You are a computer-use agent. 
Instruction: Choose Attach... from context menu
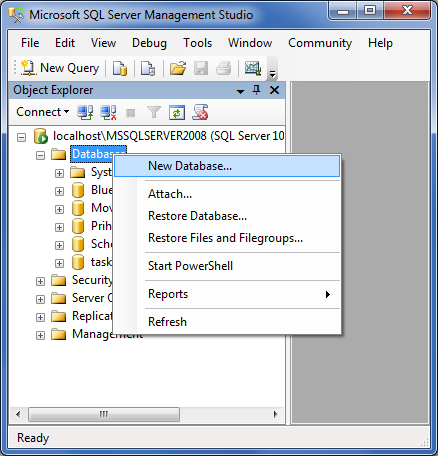(x=227, y=194)
